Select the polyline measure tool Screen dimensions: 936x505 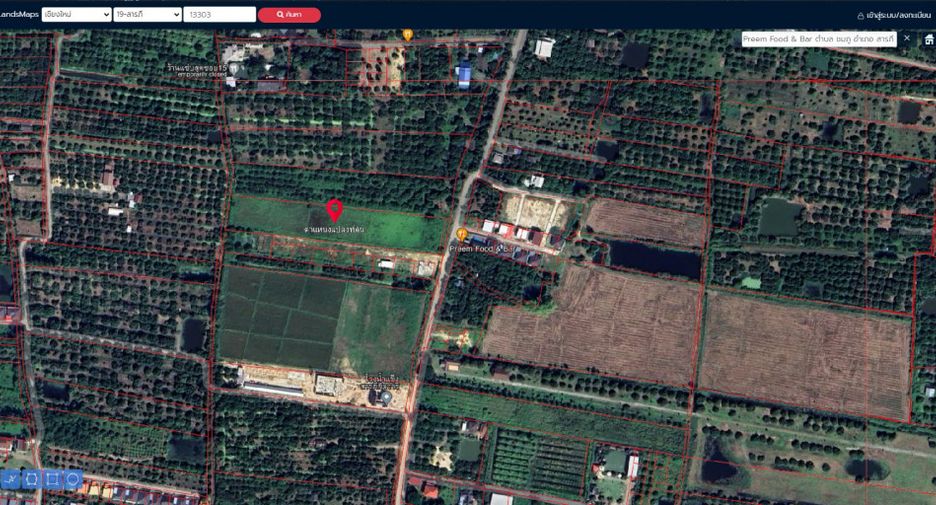point(11,479)
